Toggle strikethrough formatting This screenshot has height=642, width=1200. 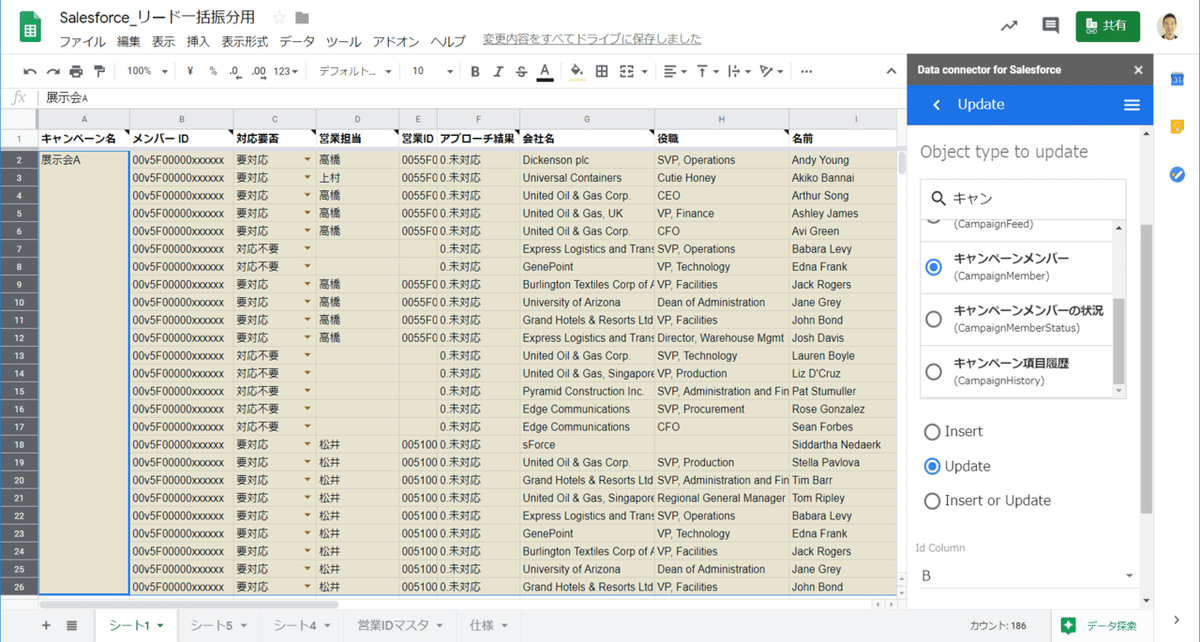[521, 72]
